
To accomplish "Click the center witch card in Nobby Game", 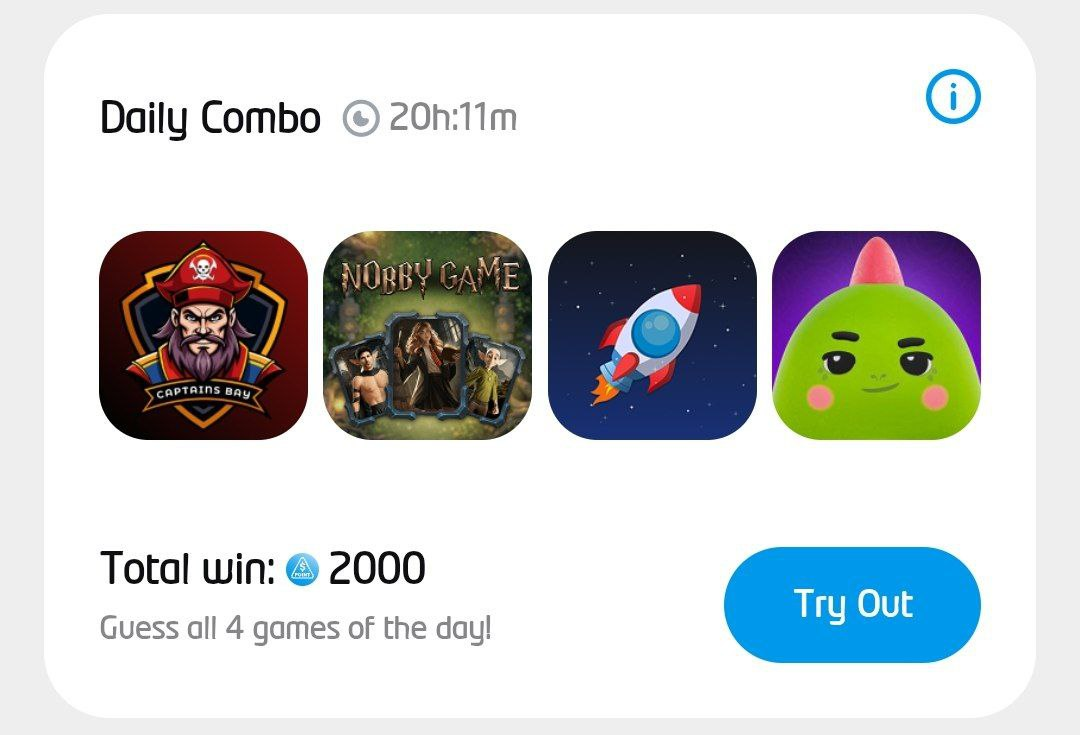I will point(427,364).
